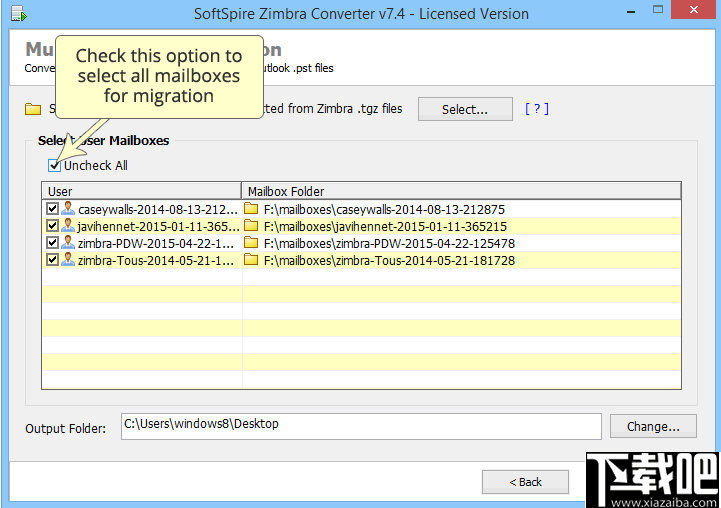The image size is (721, 508).
Task: Select user name zimbra-Tous-2014-05-21-1...
Action: click(x=156, y=261)
